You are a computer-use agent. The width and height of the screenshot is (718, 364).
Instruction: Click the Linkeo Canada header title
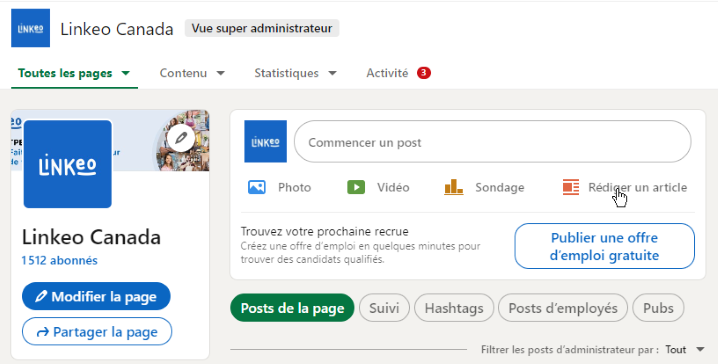coord(117,29)
